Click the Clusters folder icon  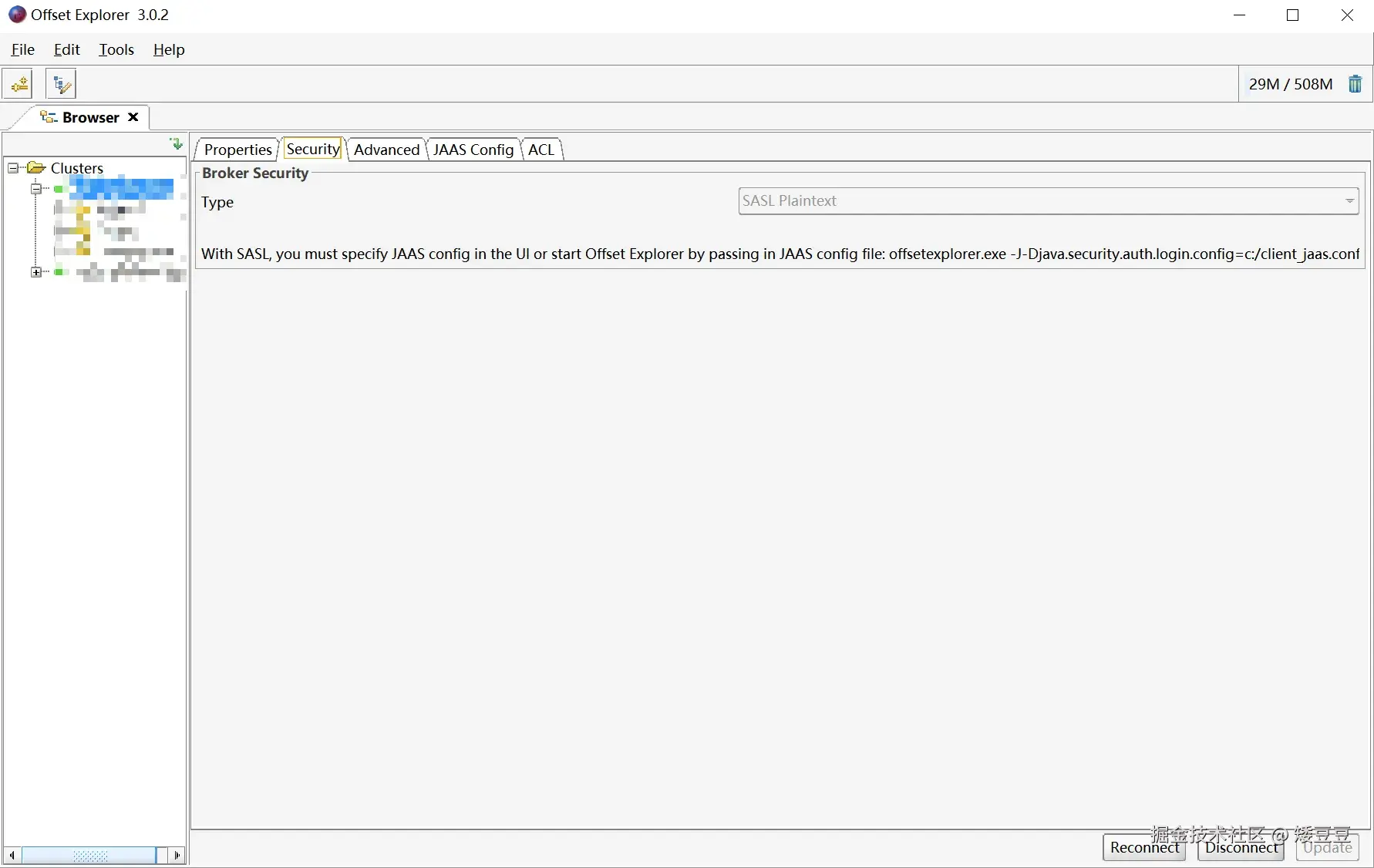pos(36,167)
